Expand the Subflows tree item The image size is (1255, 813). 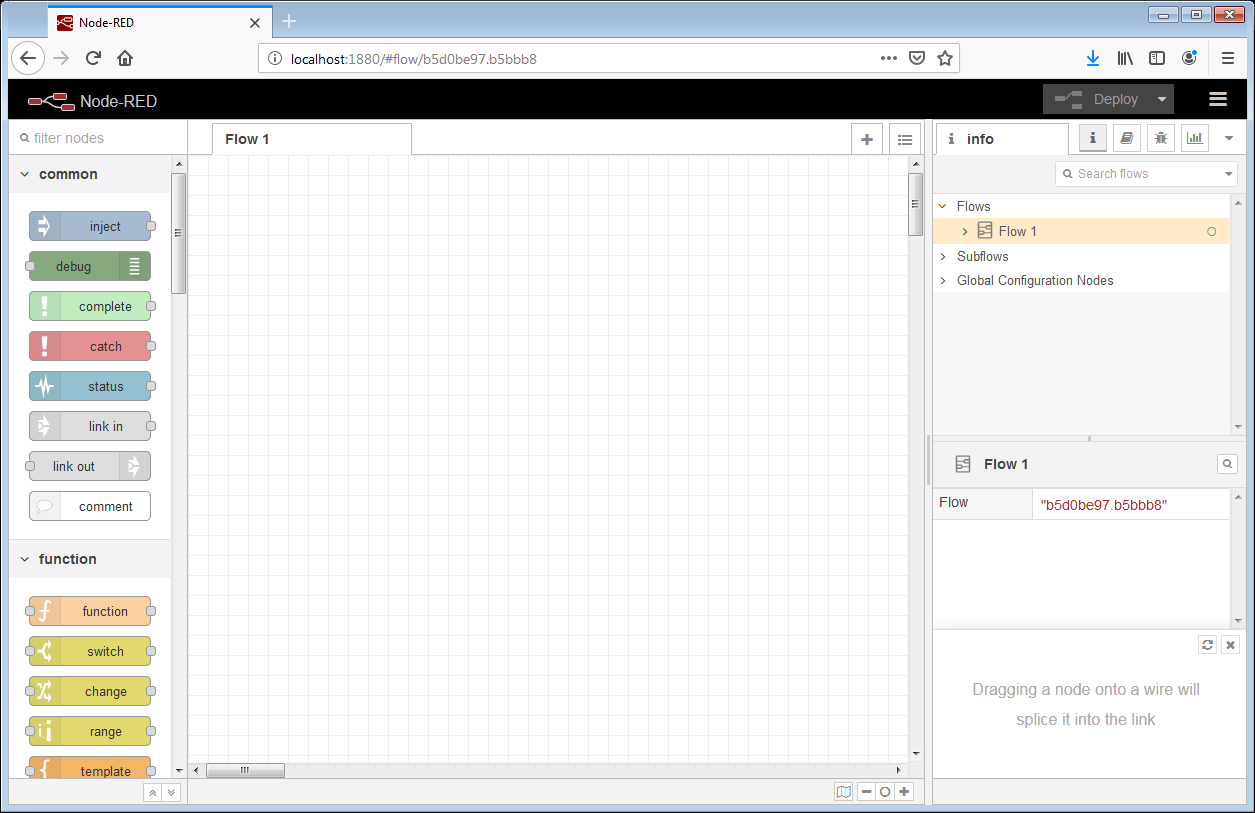pos(943,256)
